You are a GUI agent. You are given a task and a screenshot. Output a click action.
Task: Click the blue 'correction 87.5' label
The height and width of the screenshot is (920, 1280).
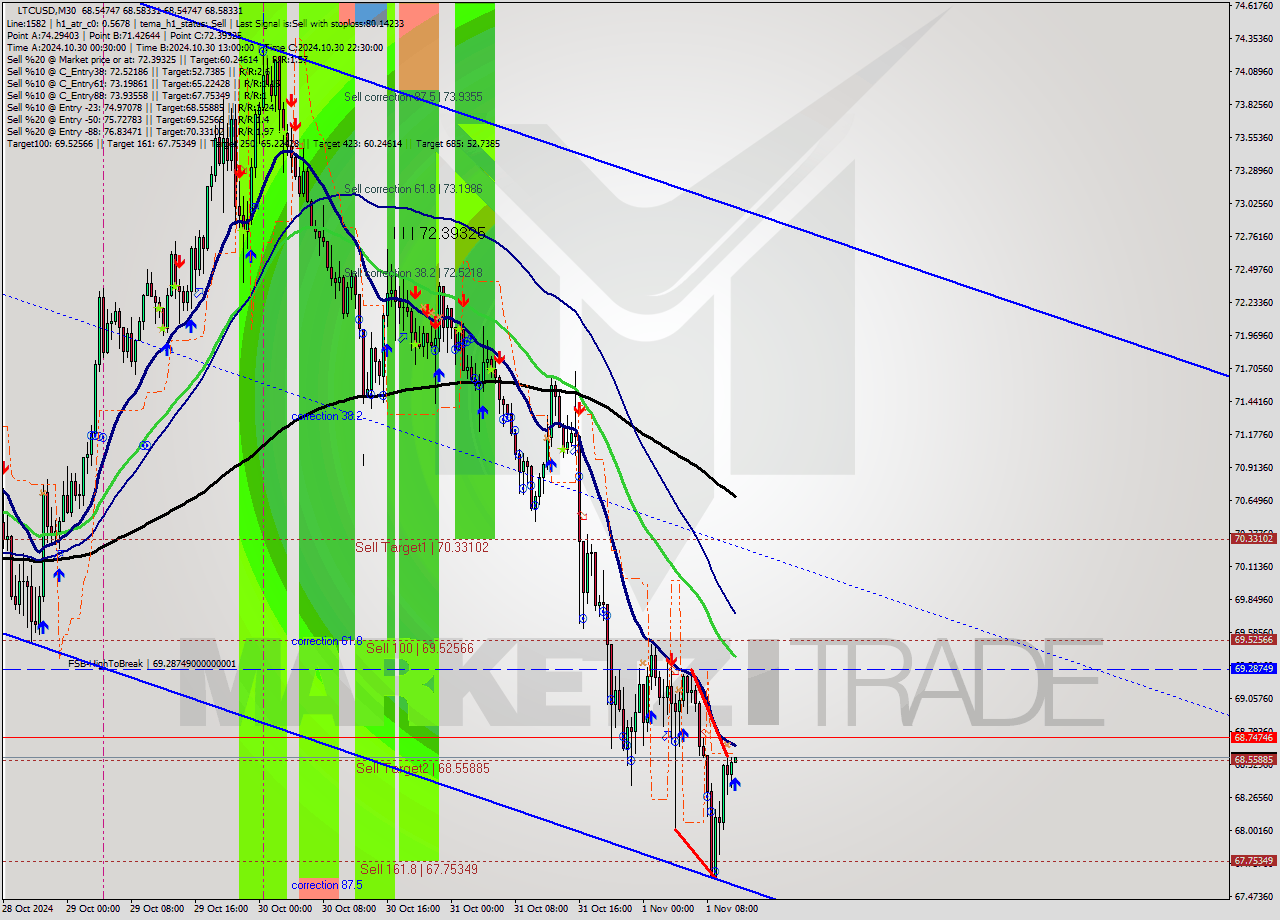point(327,885)
